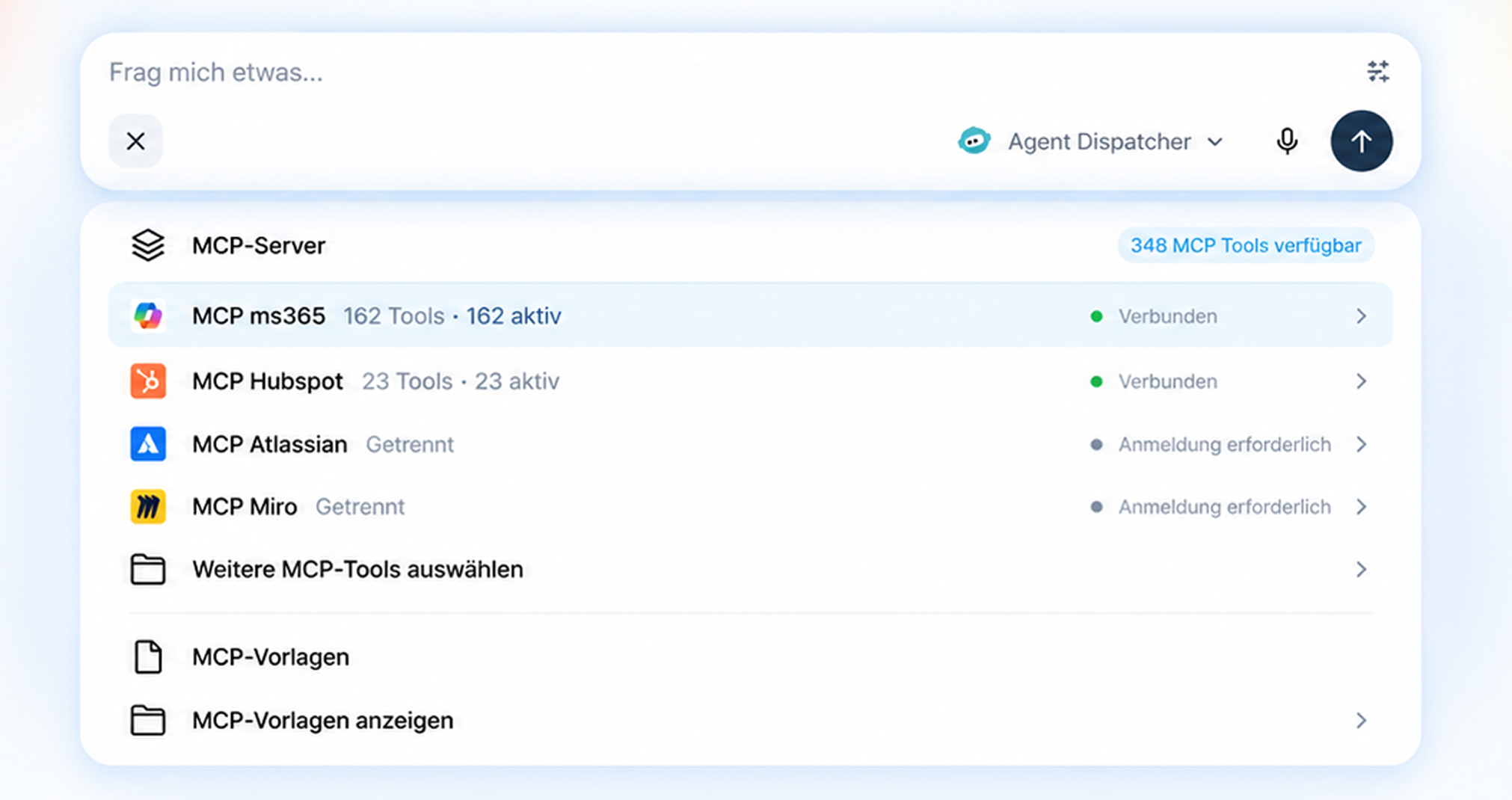Click the MCP Hubspot logo icon
Viewport: 1512px width, 800px height.
coord(148,381)
